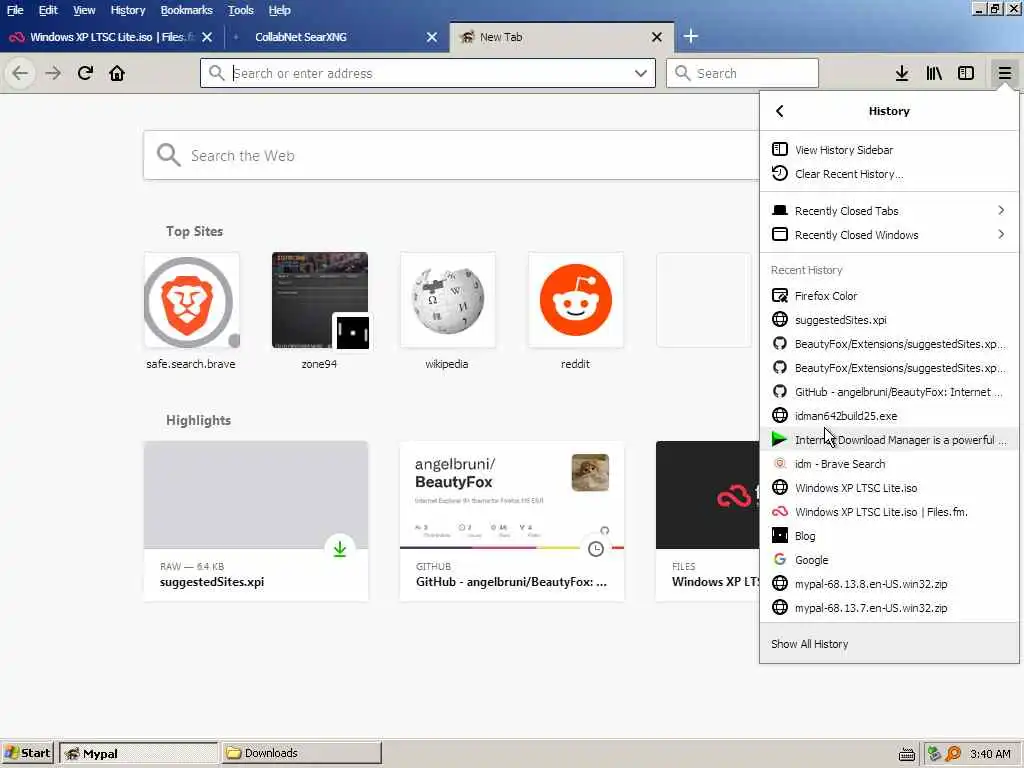Open the home page icon

117,73
